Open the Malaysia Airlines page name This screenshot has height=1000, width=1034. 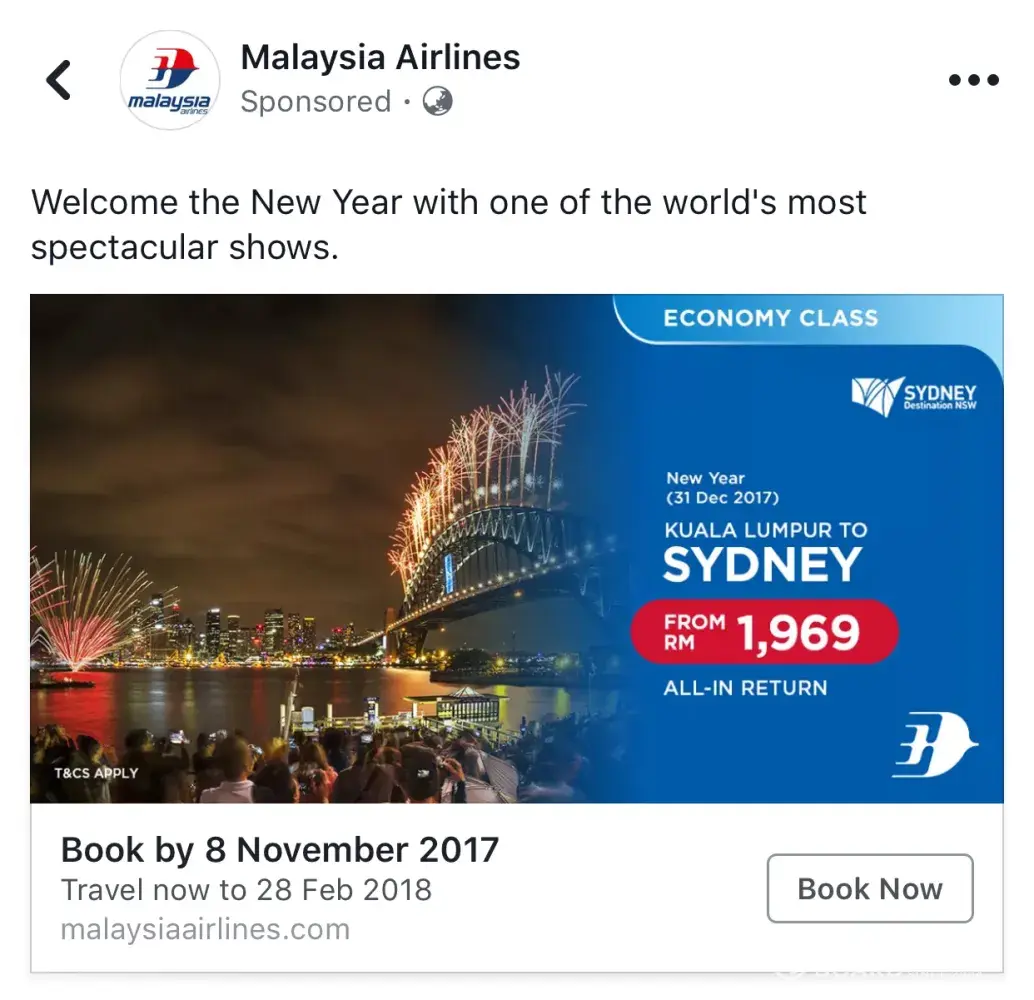pyautogui.click(x=380, y=57)
